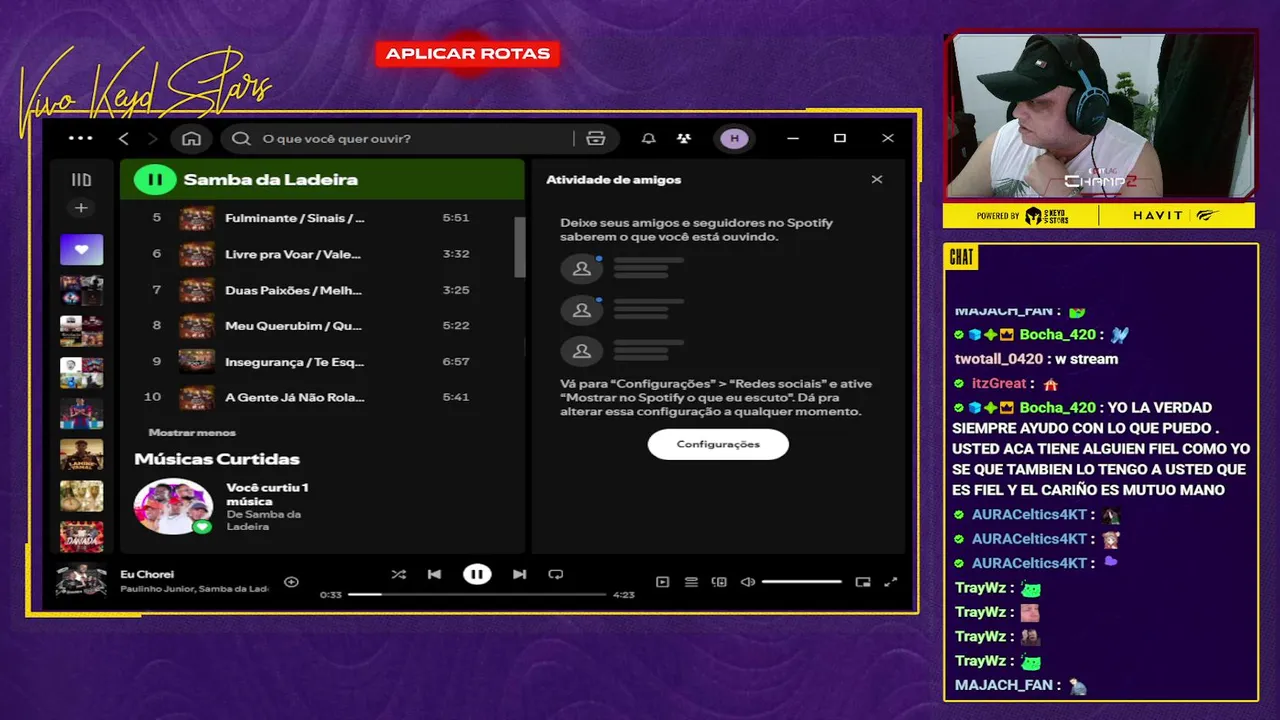Adjust the volume slider
1280x720 pixels.
pos(802,582)
